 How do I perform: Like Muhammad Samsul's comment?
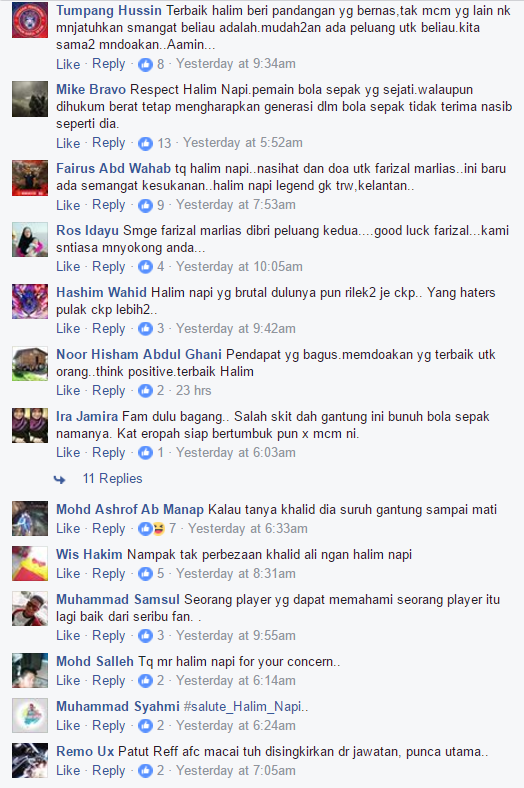click(68, 635)
